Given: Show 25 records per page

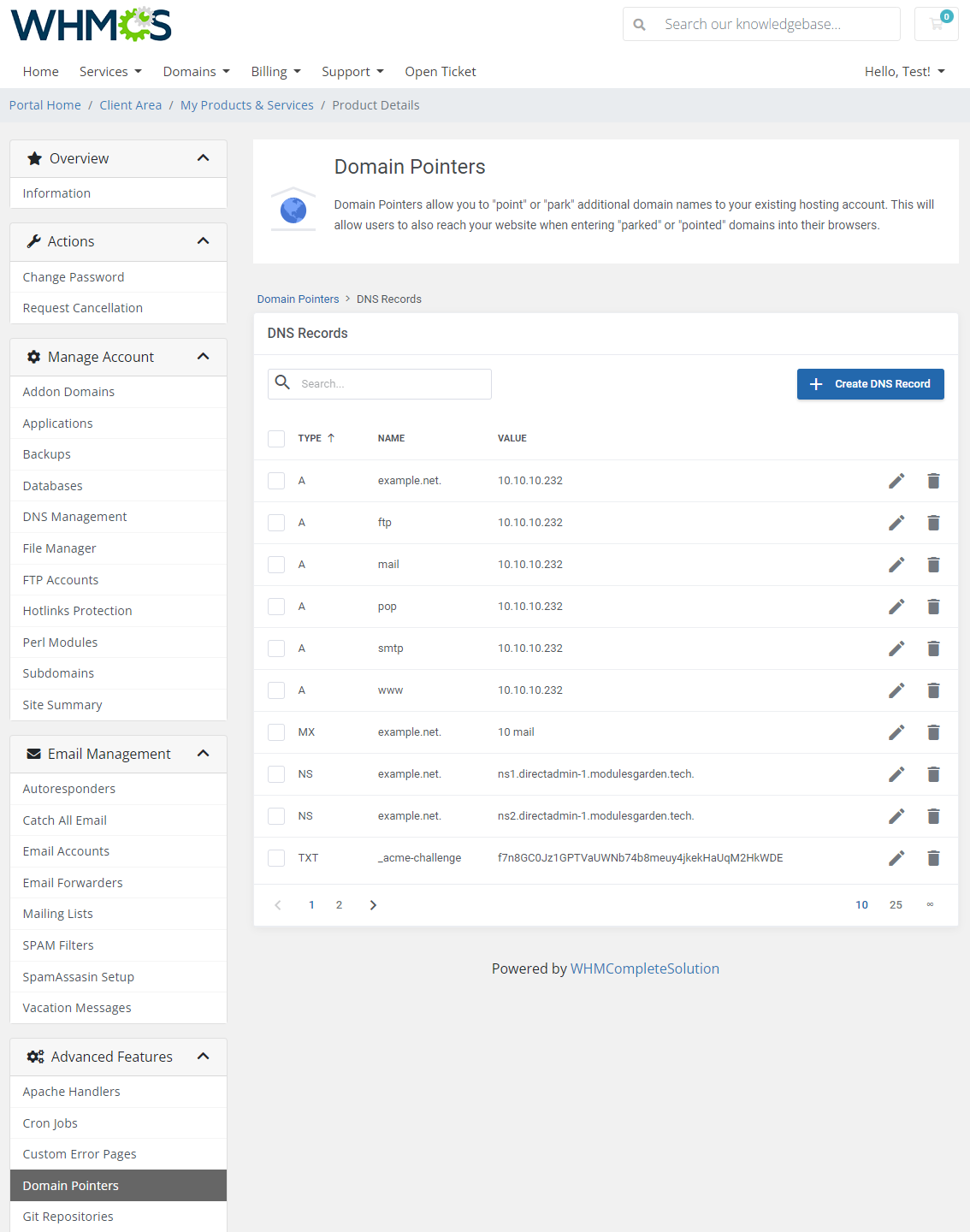Looking at the screenshot, I should [x=896, y=905].
